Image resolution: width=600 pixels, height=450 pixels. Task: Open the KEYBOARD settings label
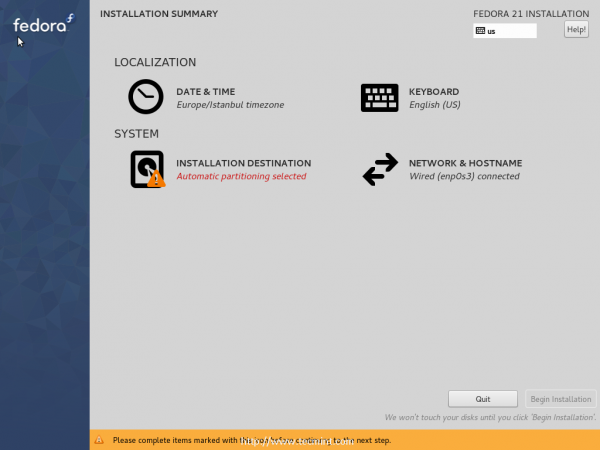[434, 92]
